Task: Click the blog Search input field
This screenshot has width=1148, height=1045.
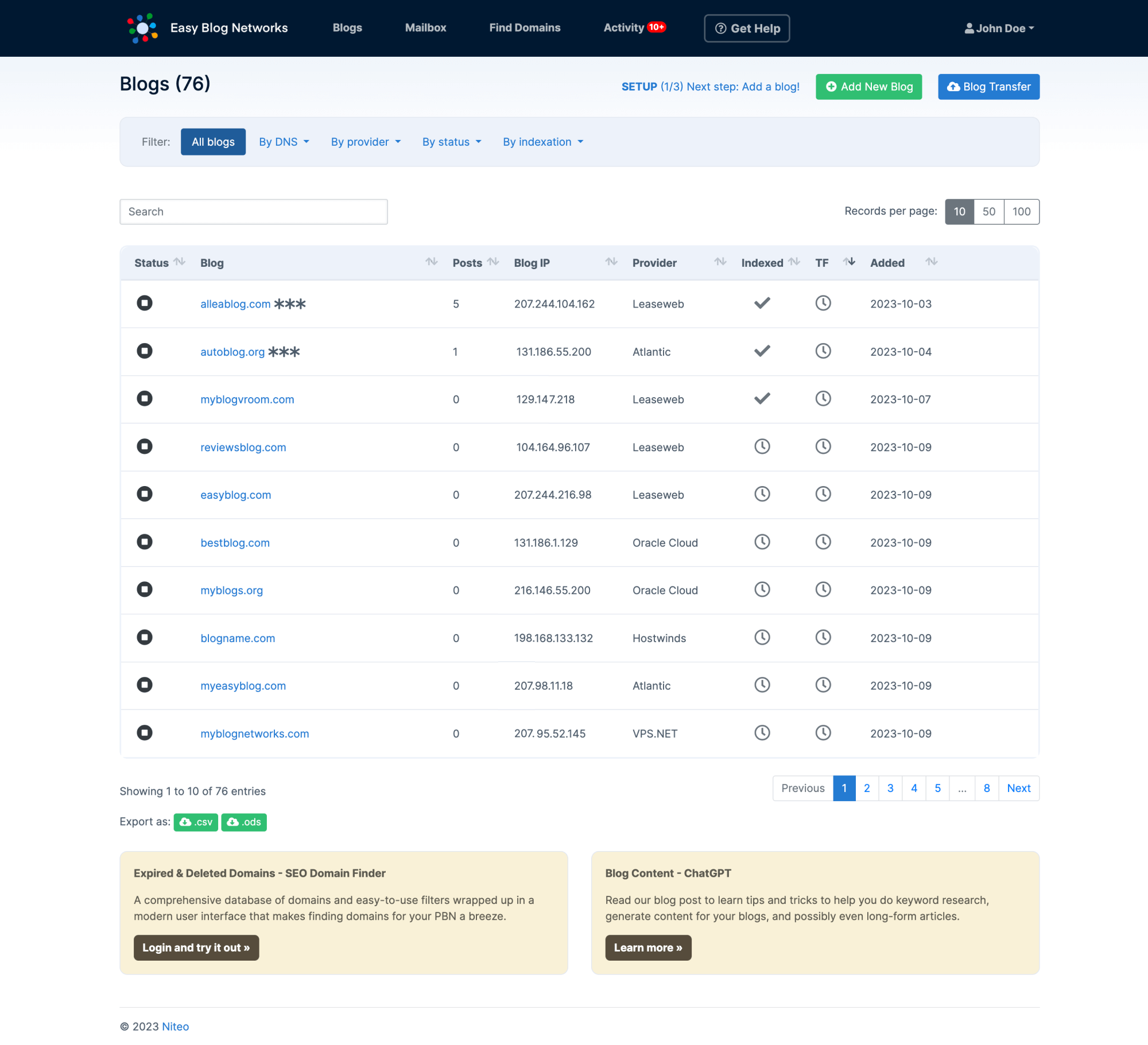Action: coord(254,212)
